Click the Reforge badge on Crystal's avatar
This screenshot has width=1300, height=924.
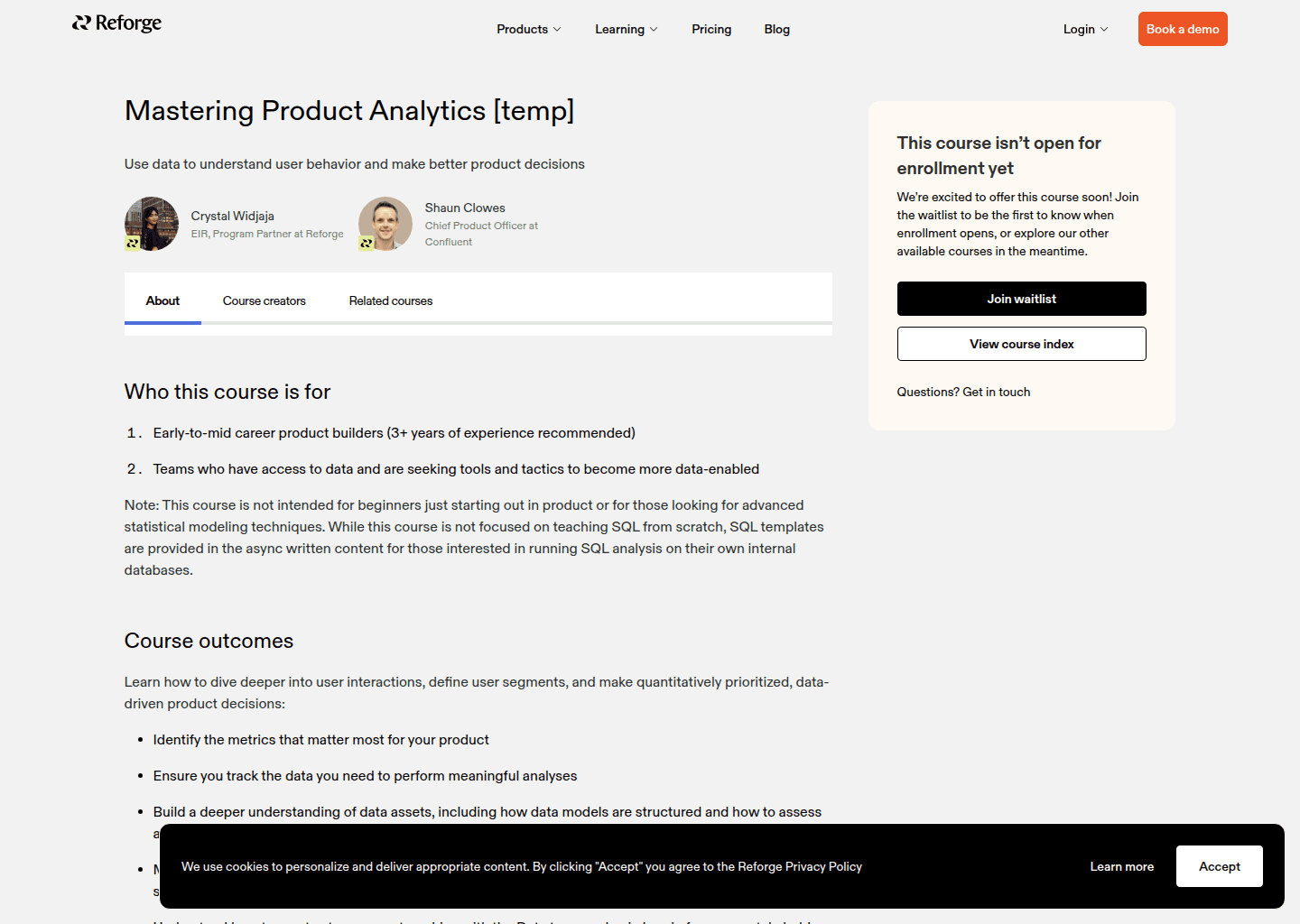pos(134,244)
